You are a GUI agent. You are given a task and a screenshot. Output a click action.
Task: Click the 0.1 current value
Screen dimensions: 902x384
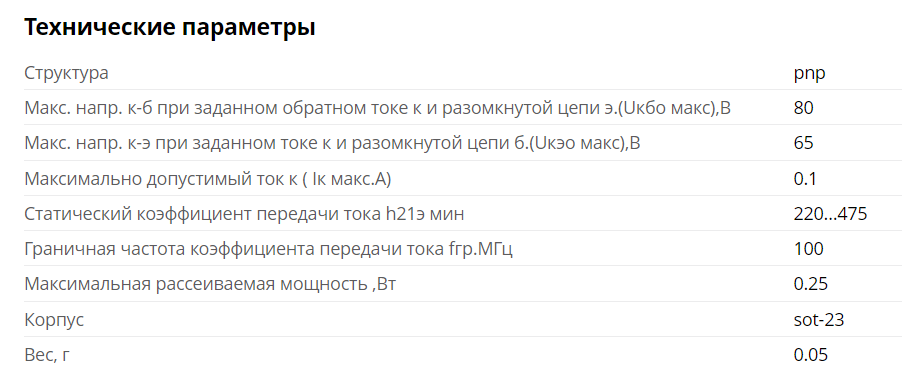(x=805, y=179)
